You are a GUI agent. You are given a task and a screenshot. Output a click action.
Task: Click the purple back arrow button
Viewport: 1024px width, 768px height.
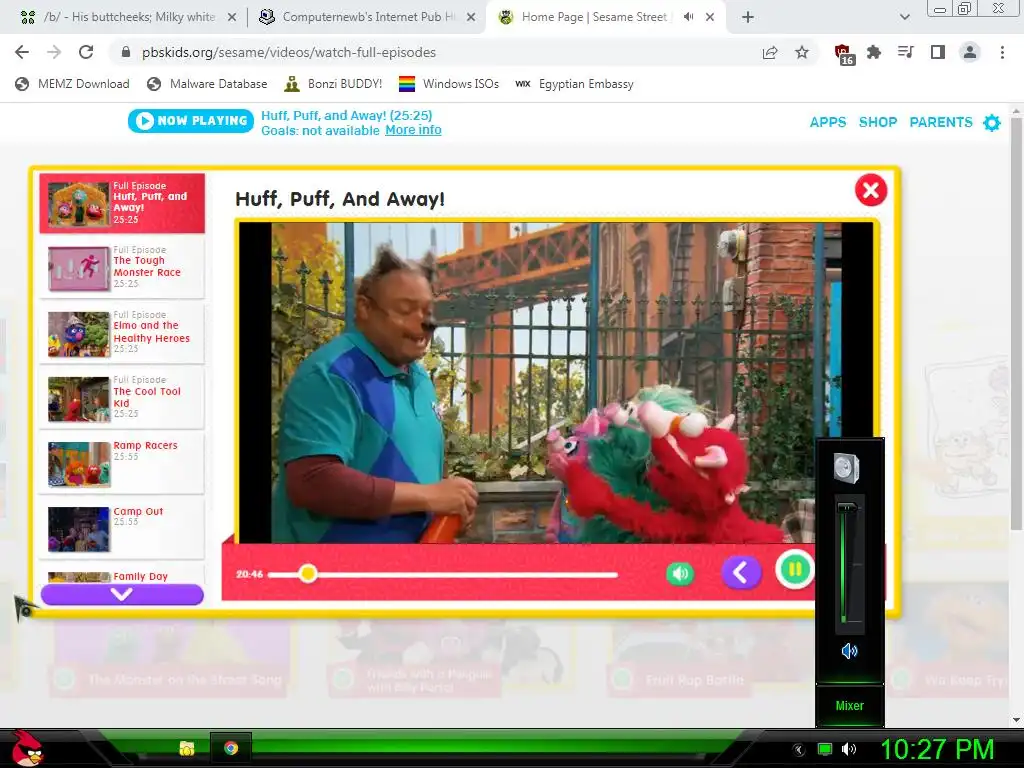(741, 573)
